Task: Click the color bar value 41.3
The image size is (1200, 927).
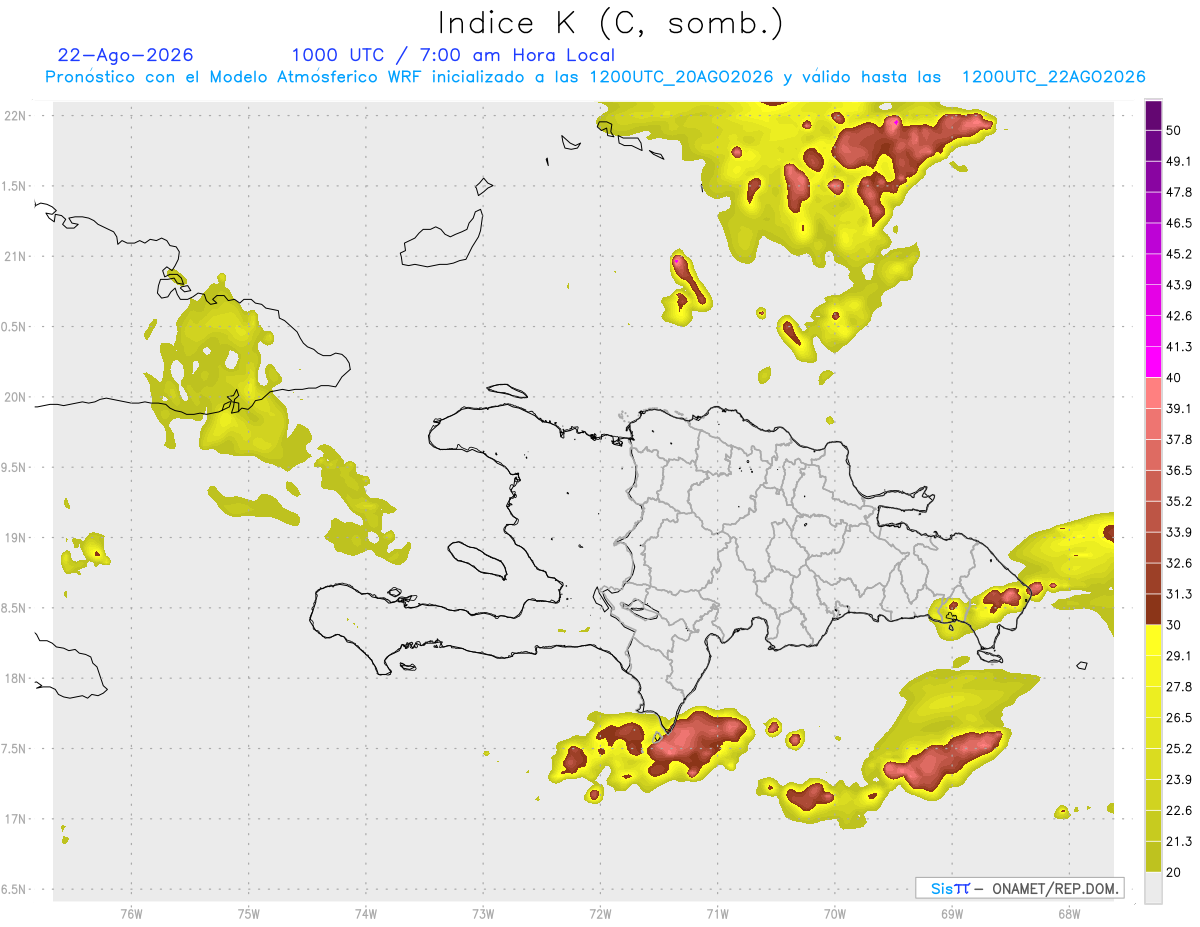Action: [x=1178, y=347]
